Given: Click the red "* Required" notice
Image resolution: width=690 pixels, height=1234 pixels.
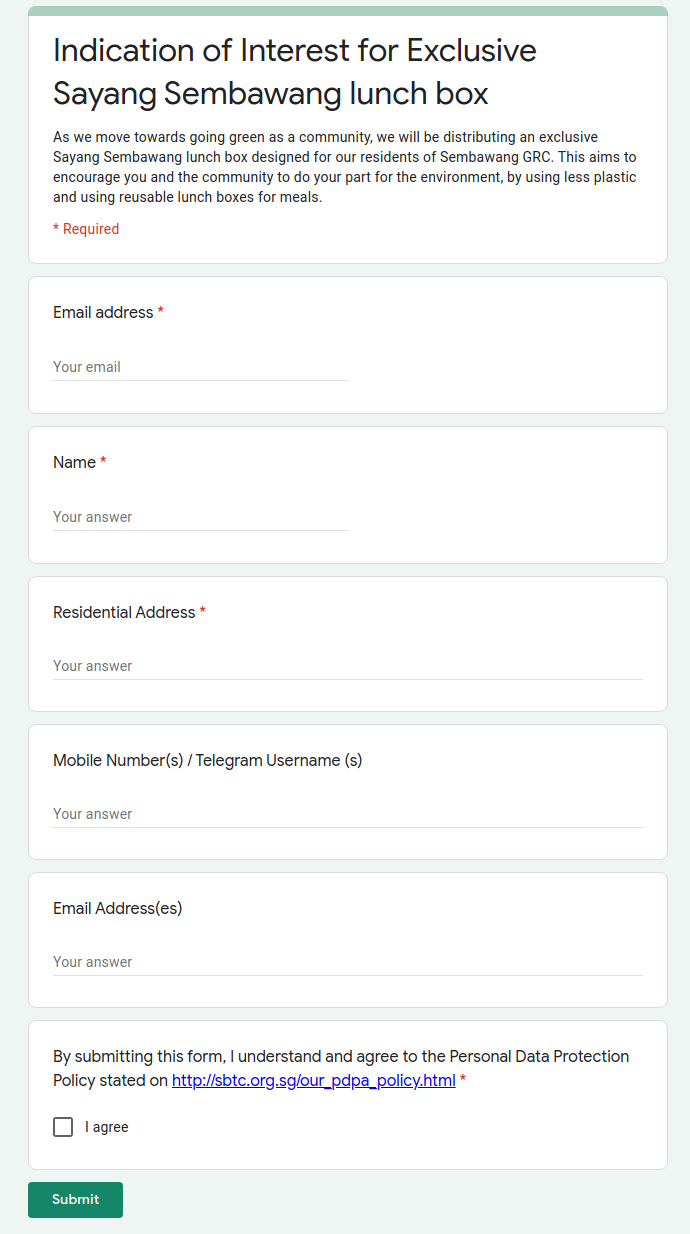Looking at the screenshot, I should pos(86,229).
